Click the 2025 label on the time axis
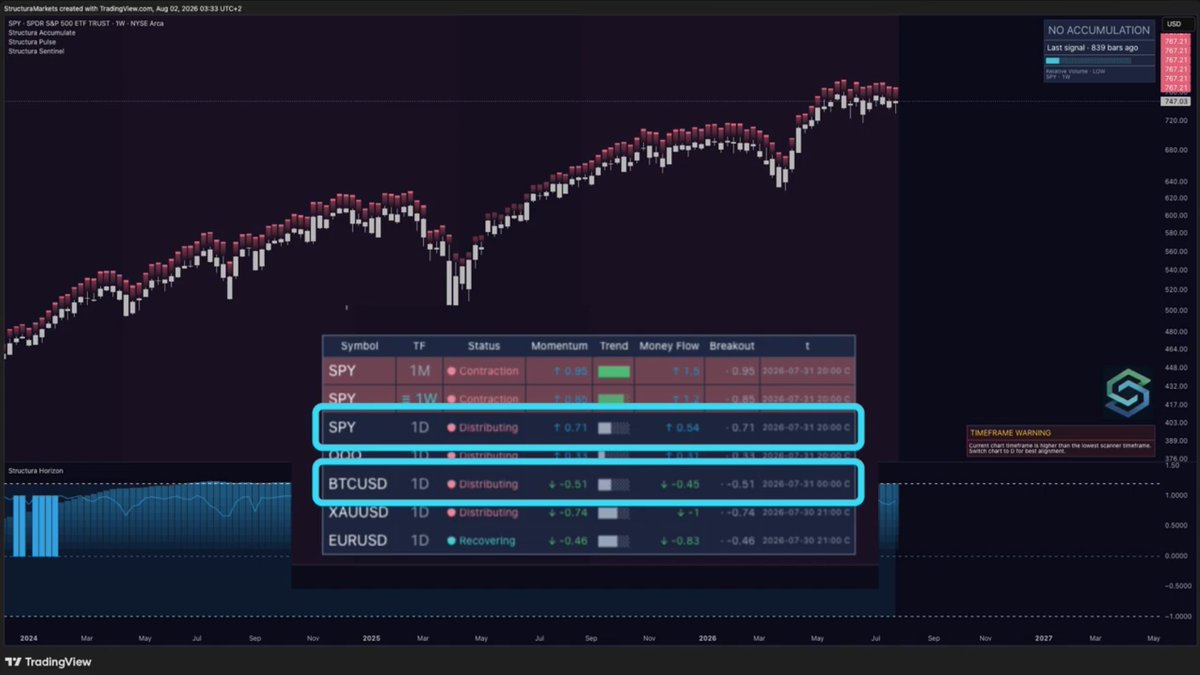Viewport: 1200px width, 675px height. (372, 637)
